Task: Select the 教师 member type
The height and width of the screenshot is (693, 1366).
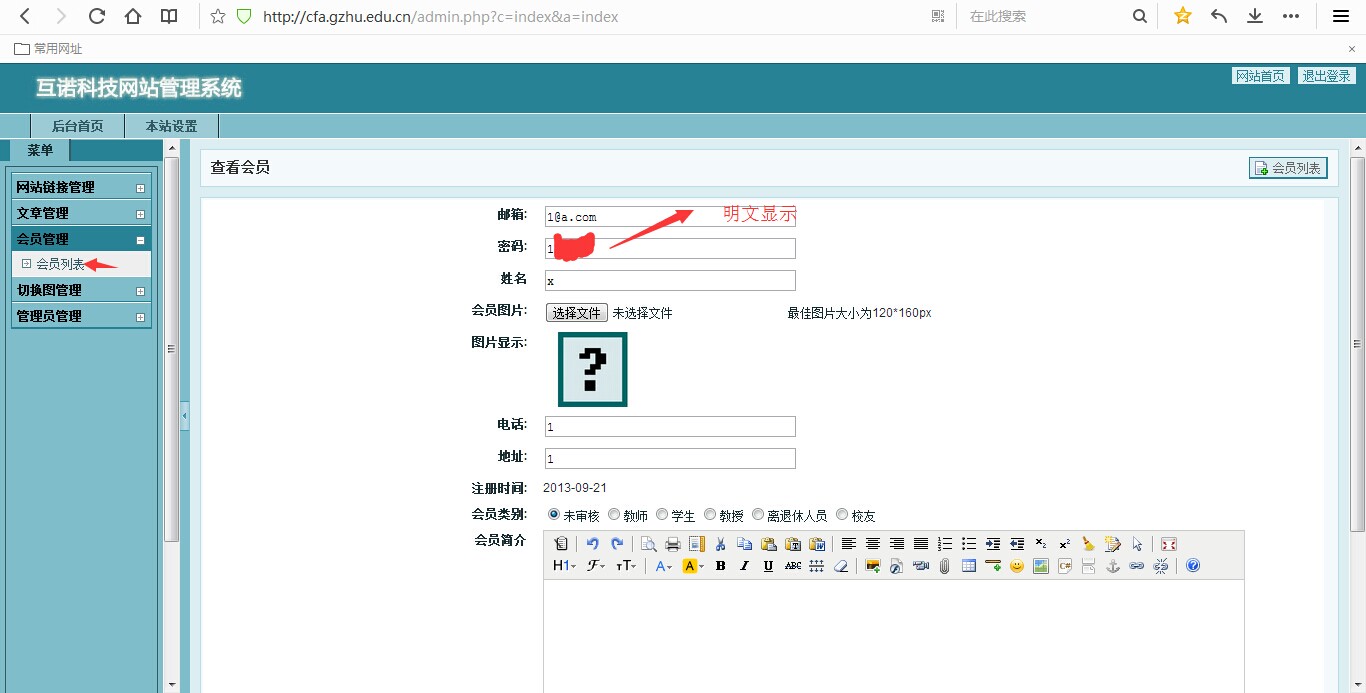Action: click(x=614, y=515)
